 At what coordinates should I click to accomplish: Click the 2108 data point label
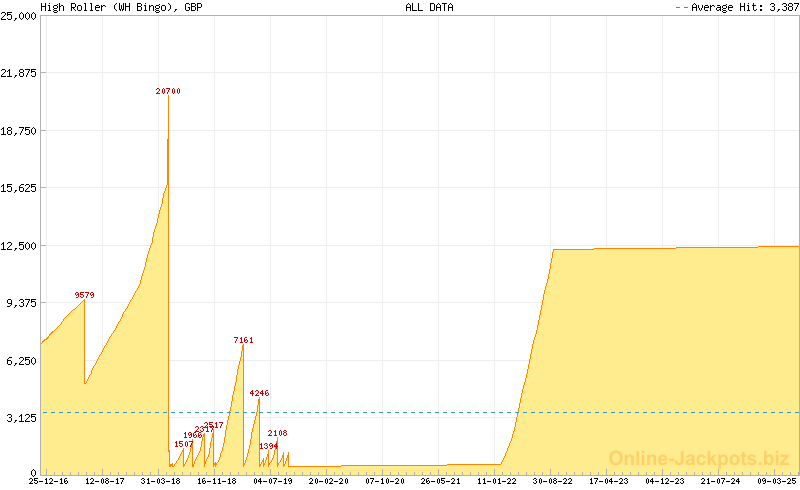277,433
